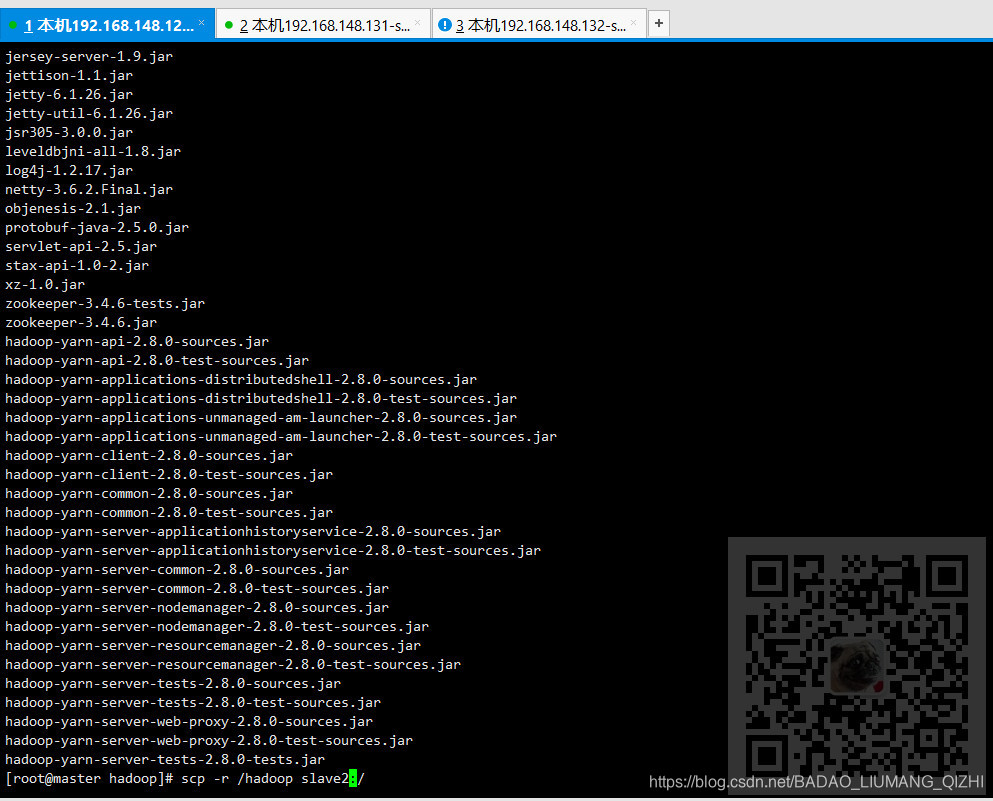Switch to tab 3 本机192.168.148.132-s...
993x801 pixels.
pyautogui.click(x=540, y=25)
